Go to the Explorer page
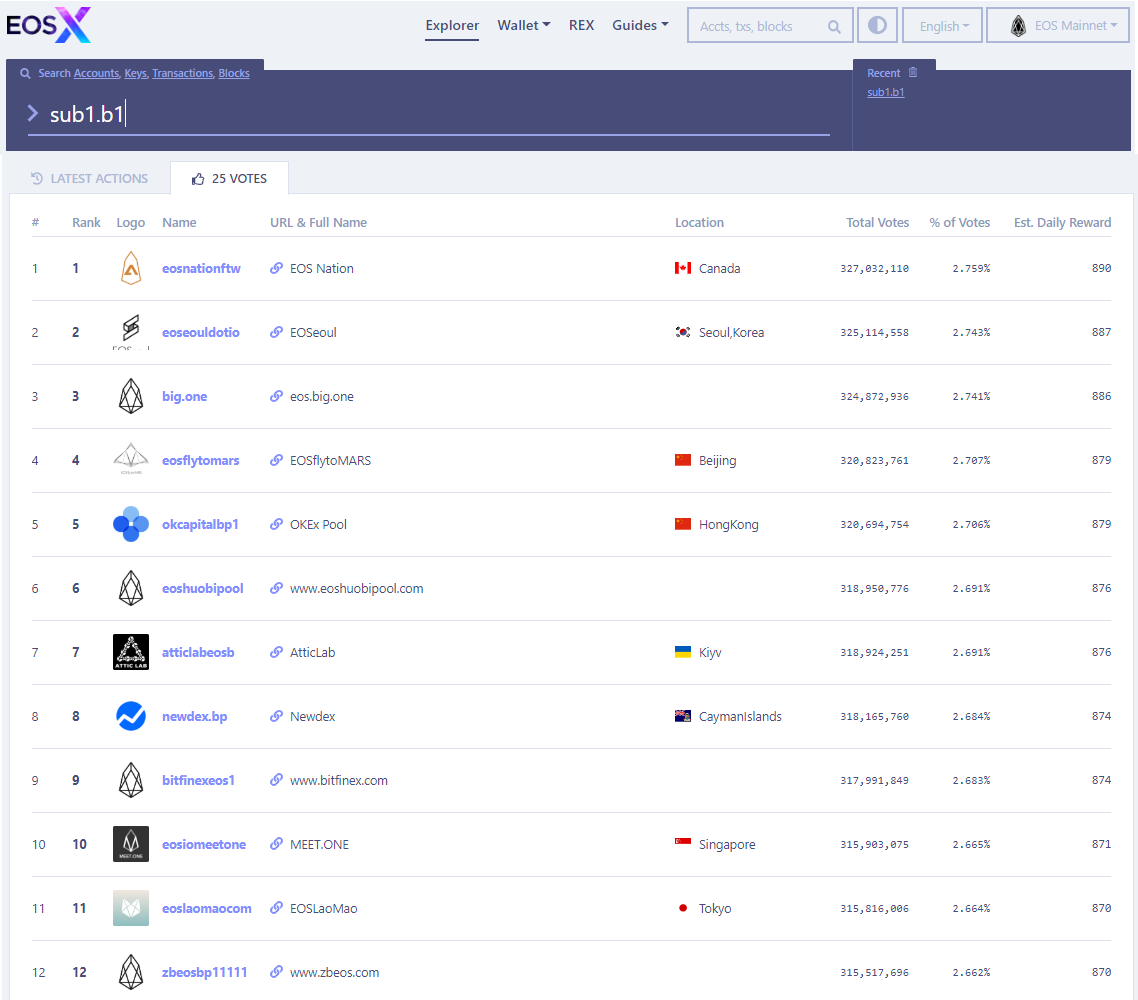 coord(452,25)
